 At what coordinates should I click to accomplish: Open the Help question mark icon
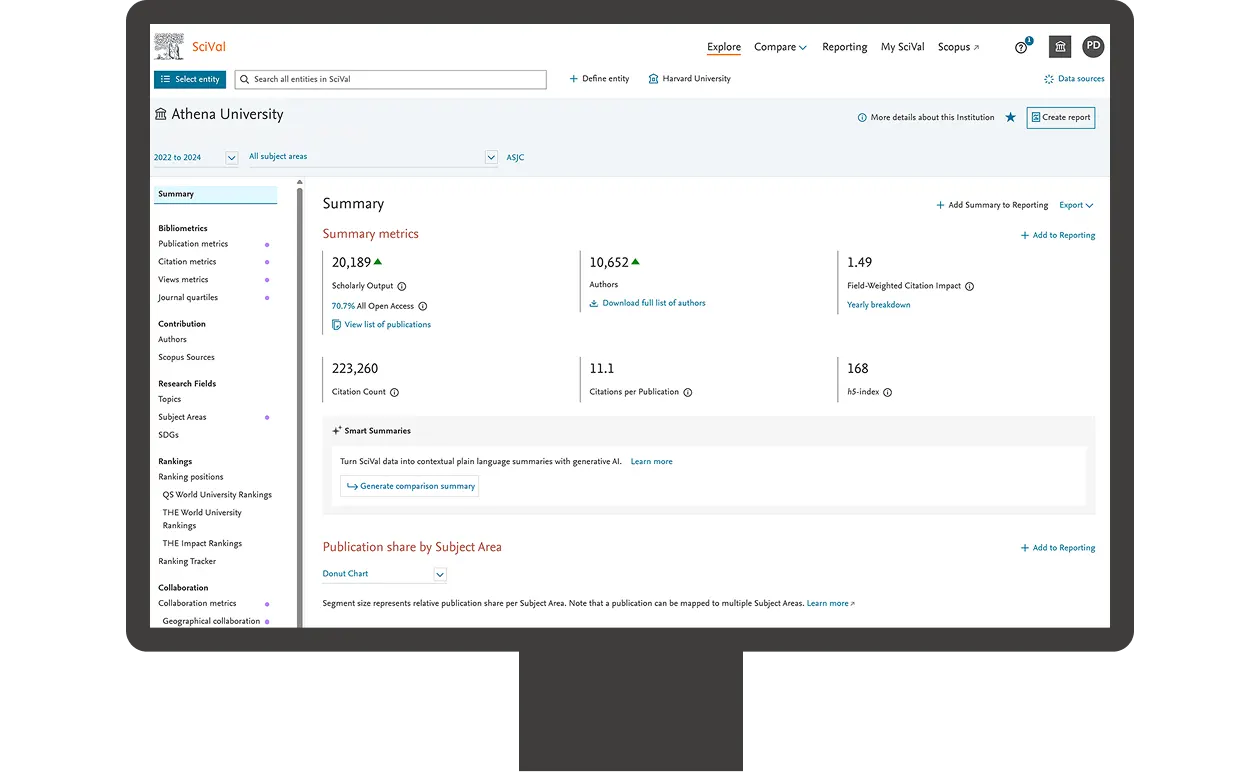(x=1019, y=49)
